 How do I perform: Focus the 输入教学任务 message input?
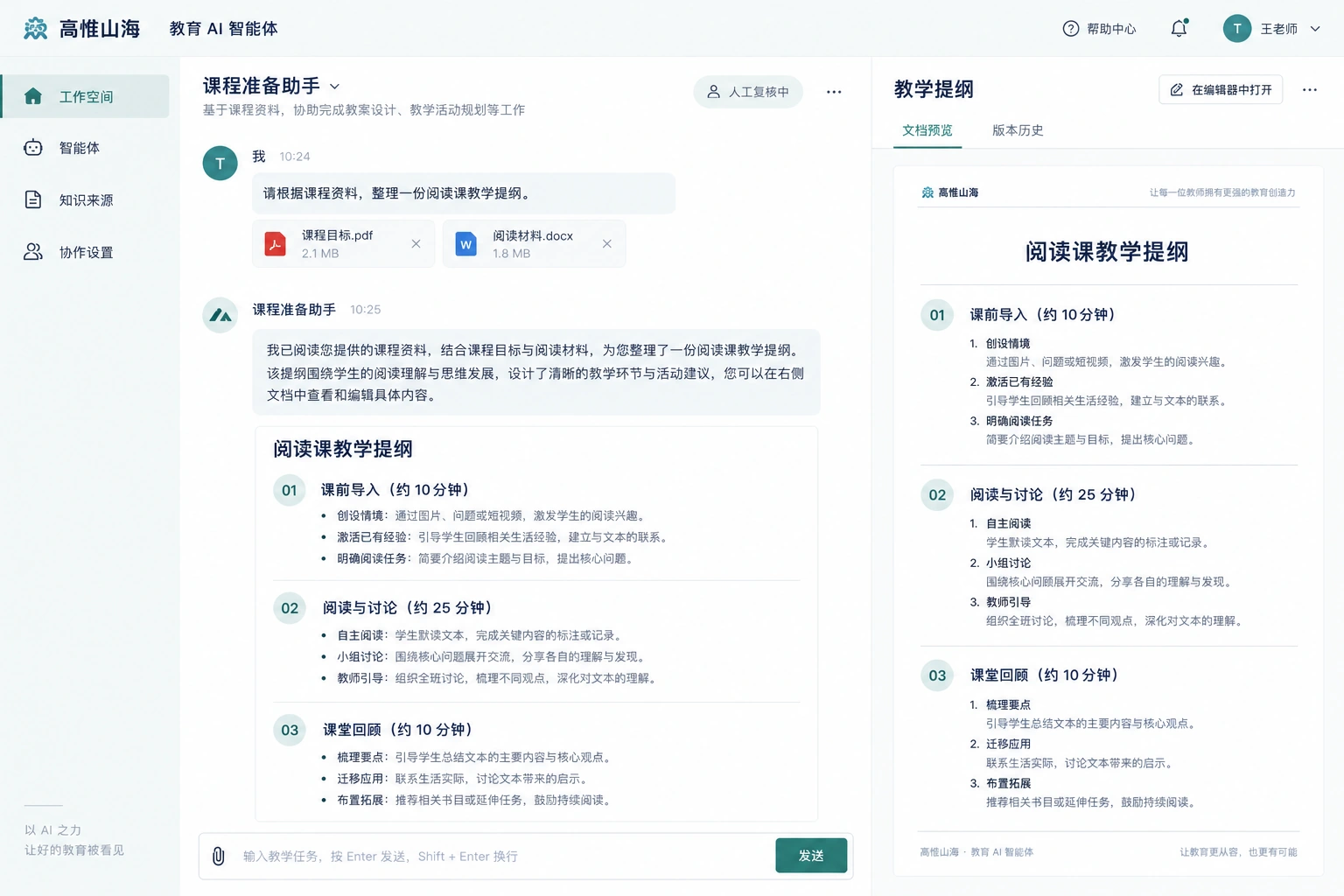click(x=503, y=857)
